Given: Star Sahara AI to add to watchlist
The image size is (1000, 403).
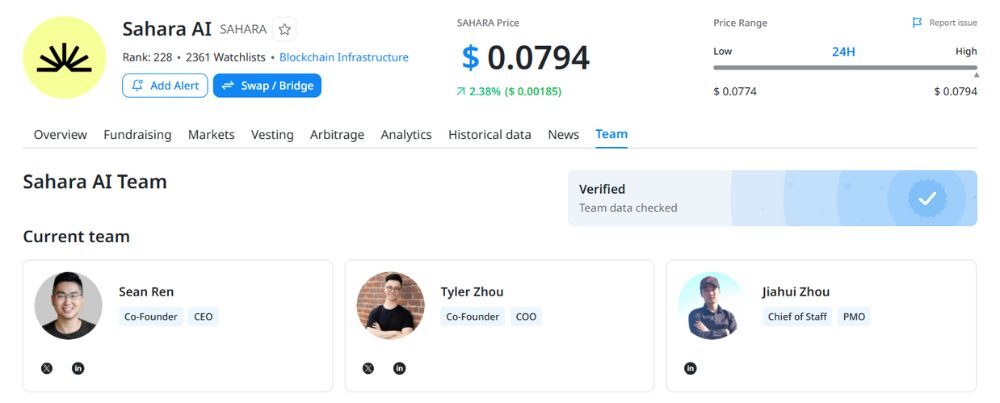Looking at the screenshot, I should 285,30.
